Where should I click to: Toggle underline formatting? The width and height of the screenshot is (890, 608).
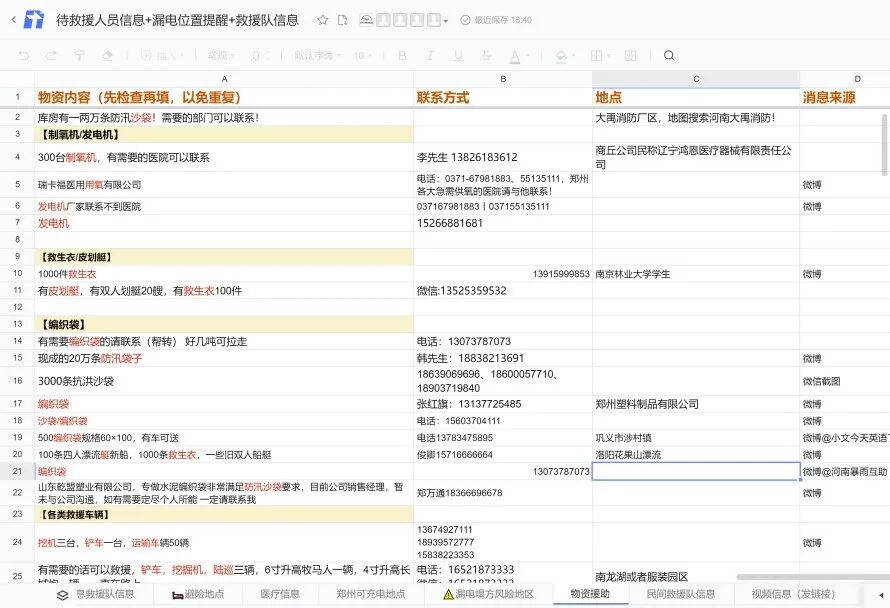point(457,56)
